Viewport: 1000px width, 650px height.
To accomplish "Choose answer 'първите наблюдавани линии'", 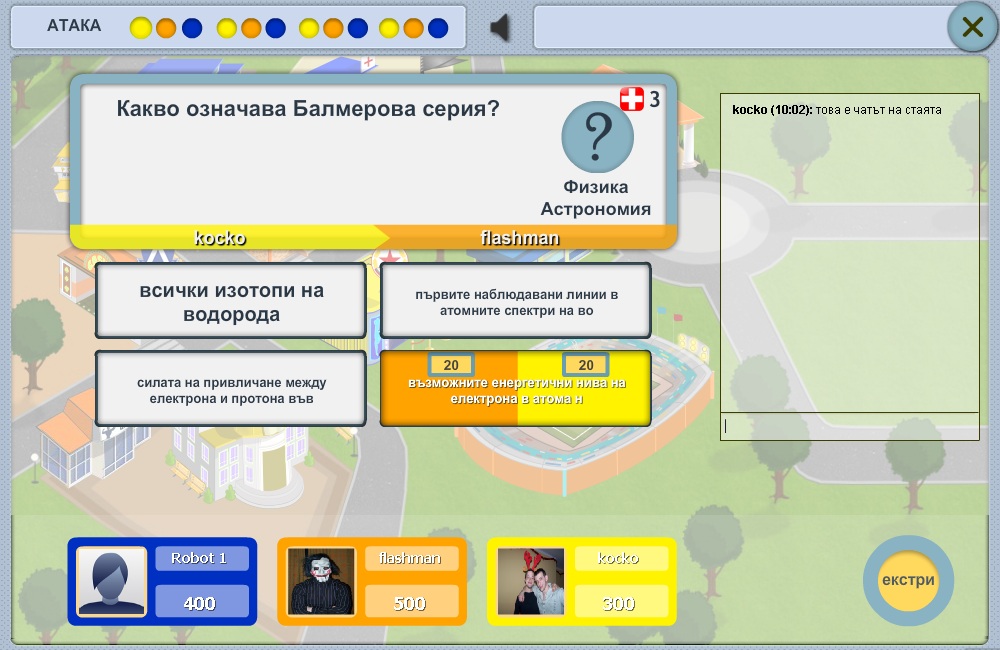I will click(x=515, y=301).
